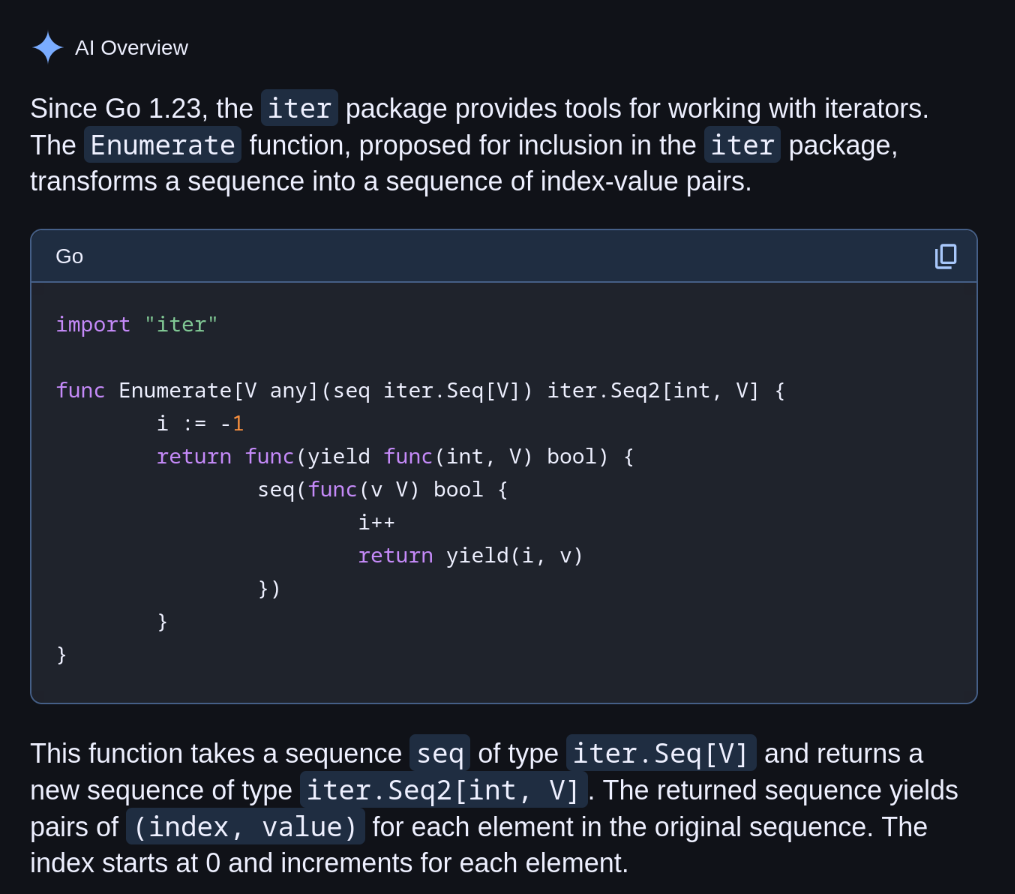Viewport: 1015px width, 894px height.
Task: Click the iter code chip before 'package,'
Action: tap(742, 145)
